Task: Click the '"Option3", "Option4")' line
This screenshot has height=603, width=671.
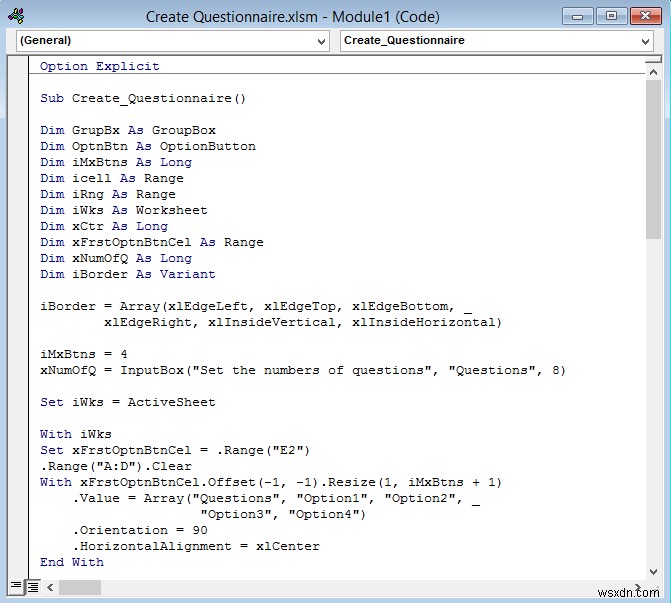Action: tap(283, 514)
